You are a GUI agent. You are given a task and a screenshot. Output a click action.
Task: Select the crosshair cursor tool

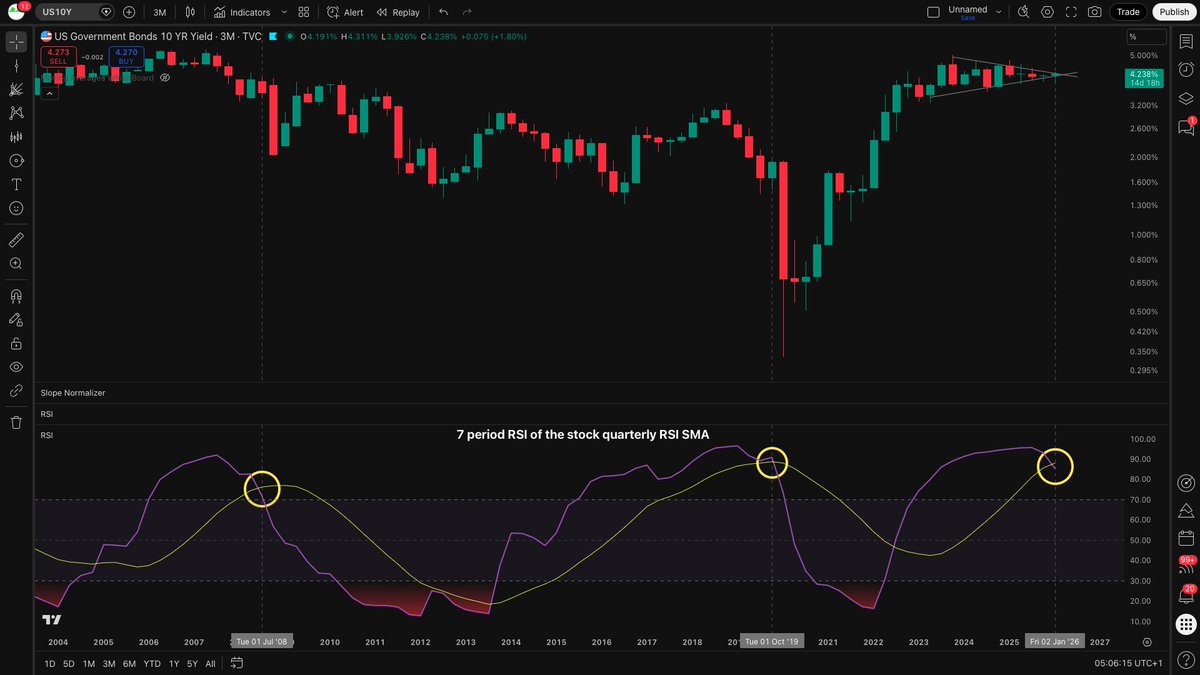click(x=16, y=42)
